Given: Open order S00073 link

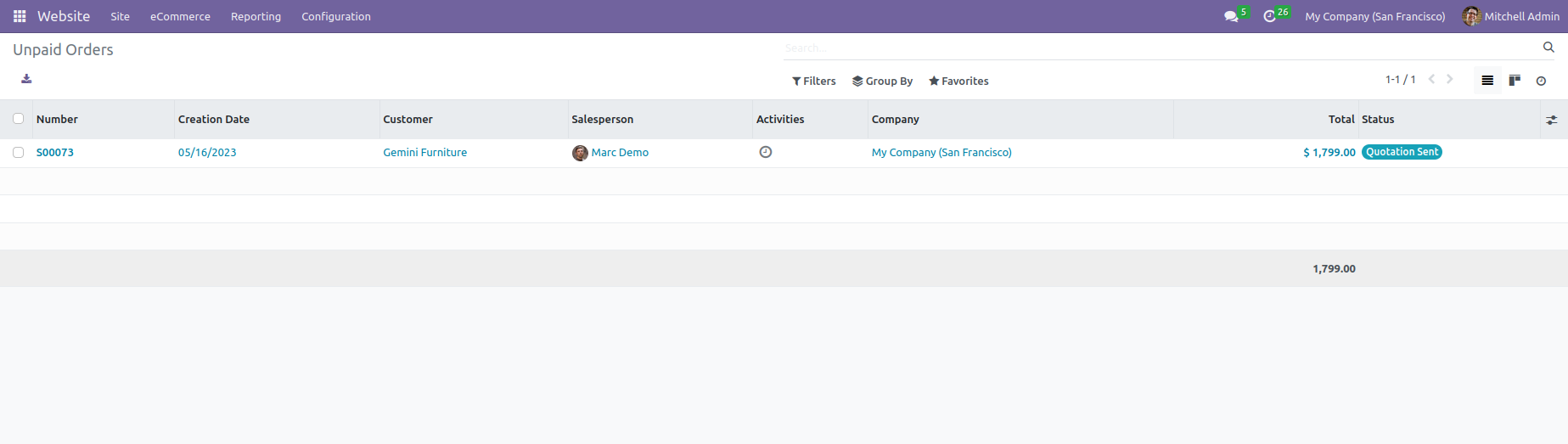Looking at the screenshot, I should tap(55, 153).
